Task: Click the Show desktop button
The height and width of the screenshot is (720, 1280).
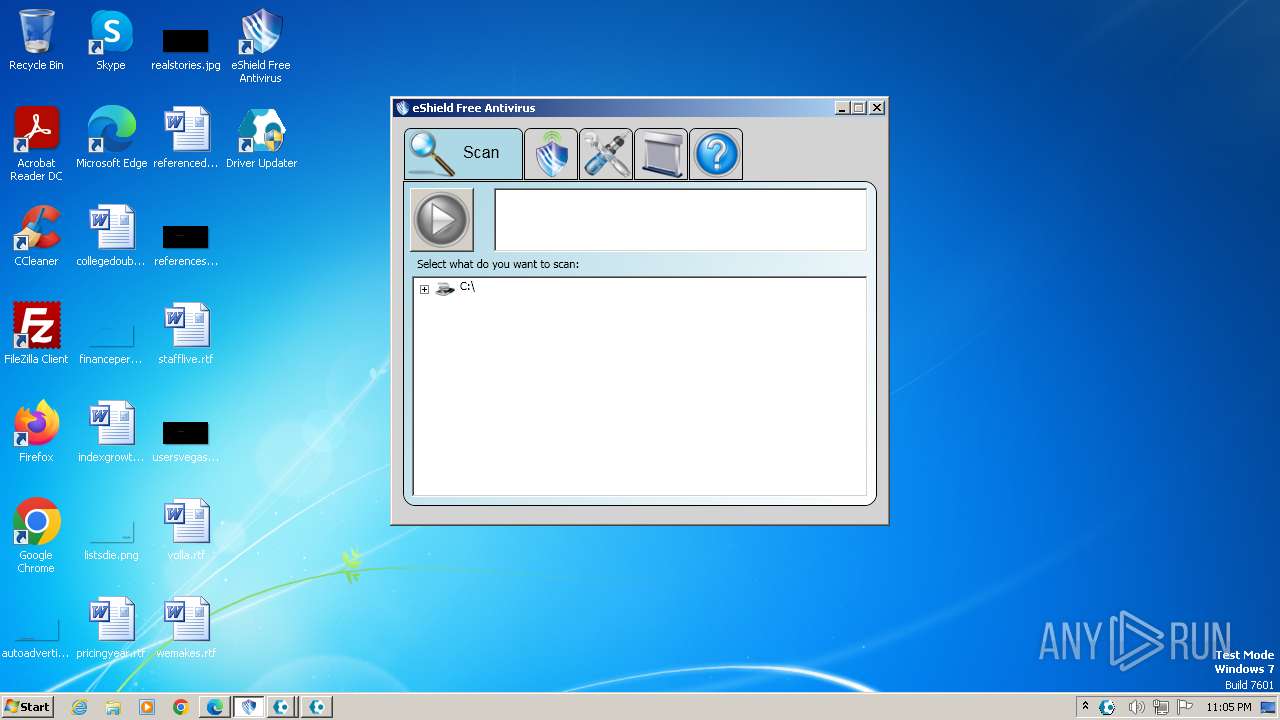Action: coord(1269,707)
